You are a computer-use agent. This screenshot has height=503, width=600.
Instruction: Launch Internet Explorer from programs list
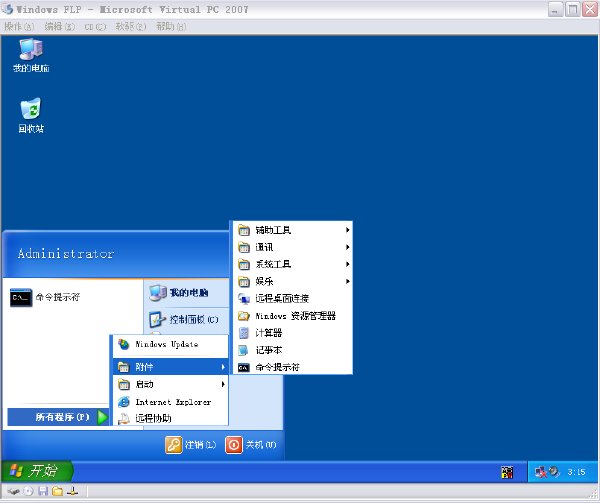coord(171,402)
